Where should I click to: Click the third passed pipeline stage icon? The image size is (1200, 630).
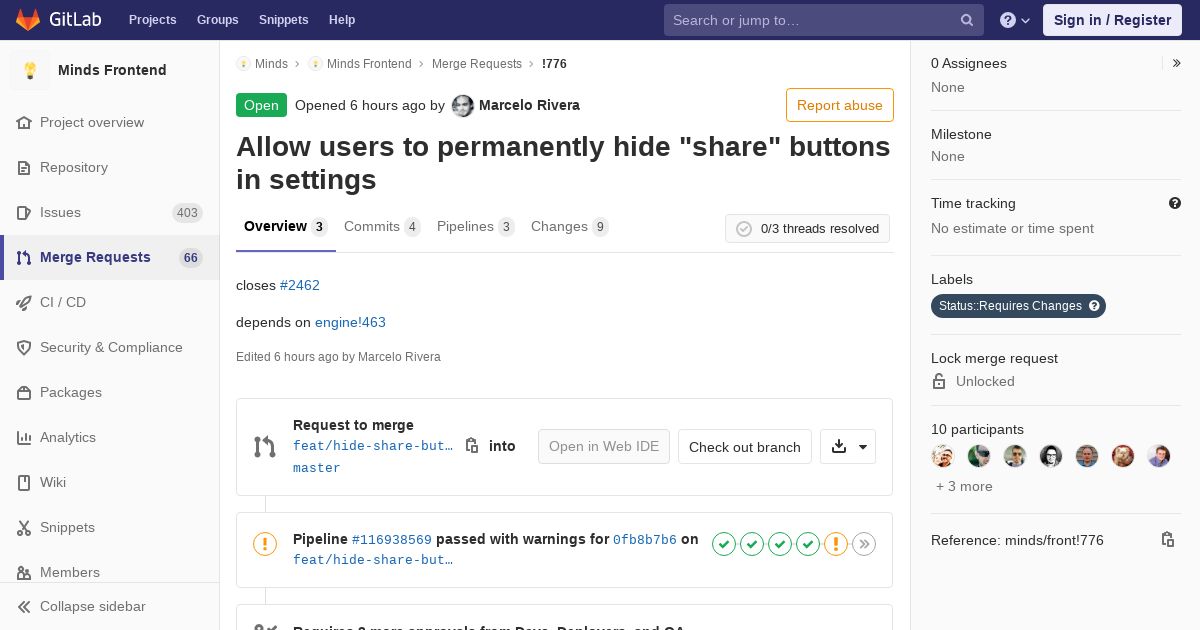point(780,544)
